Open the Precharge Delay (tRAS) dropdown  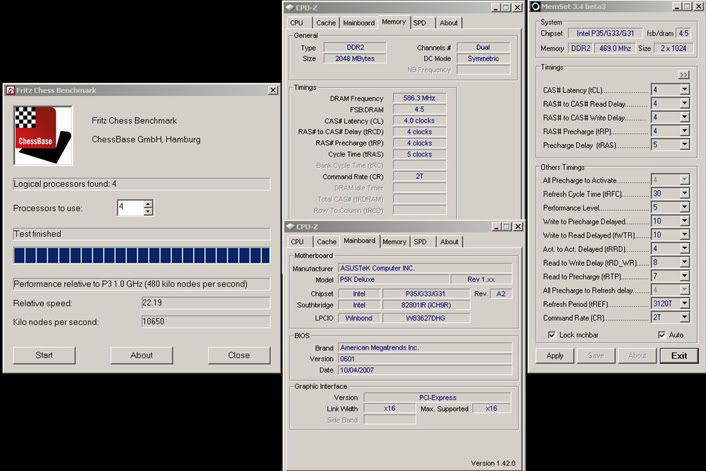coord(684,145)
